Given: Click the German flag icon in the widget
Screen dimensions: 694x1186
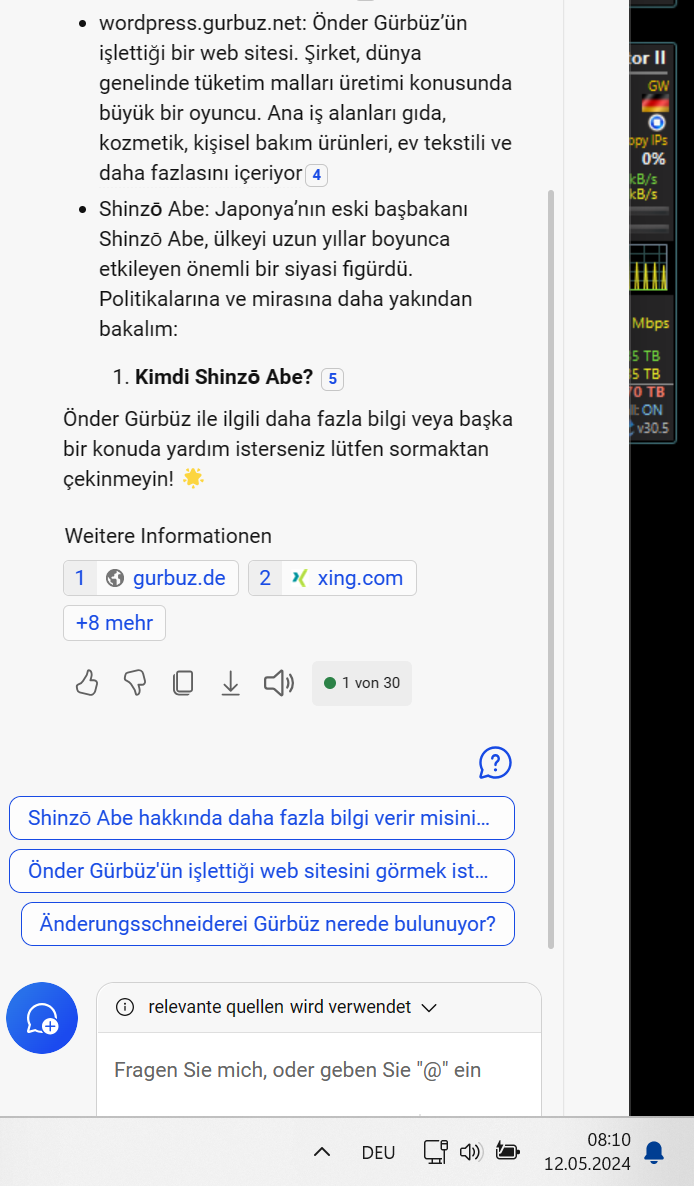Looking at the screenshot, I should [655, 103].
